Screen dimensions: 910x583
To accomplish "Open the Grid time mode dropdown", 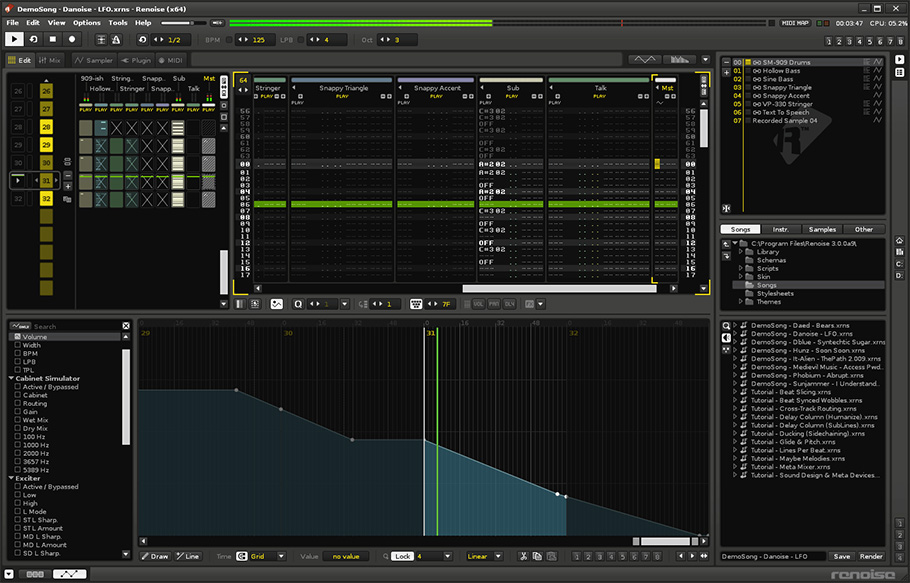I will click(x=263, y=556).
